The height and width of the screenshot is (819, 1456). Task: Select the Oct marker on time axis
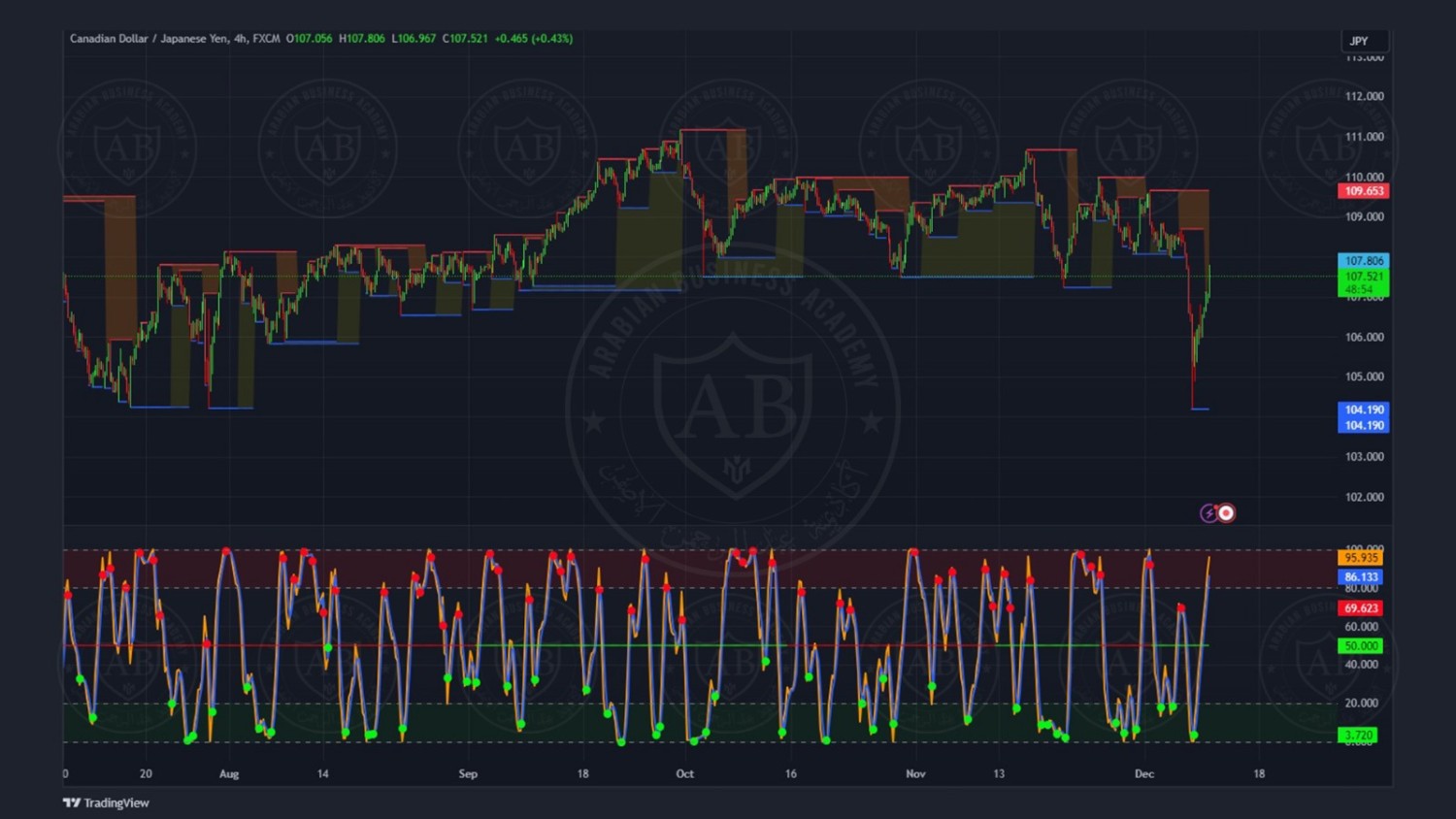pos(684,774)
